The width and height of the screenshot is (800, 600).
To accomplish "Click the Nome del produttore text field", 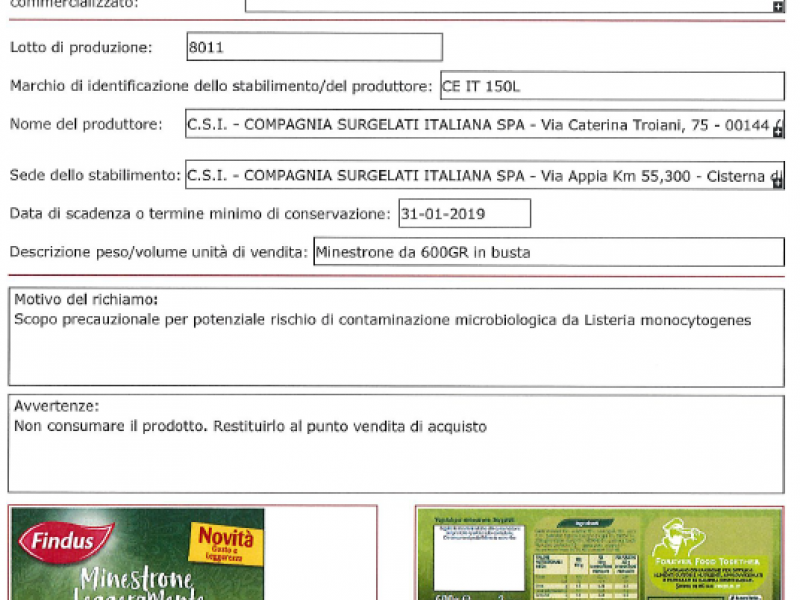I will click(x=485, y=124).
